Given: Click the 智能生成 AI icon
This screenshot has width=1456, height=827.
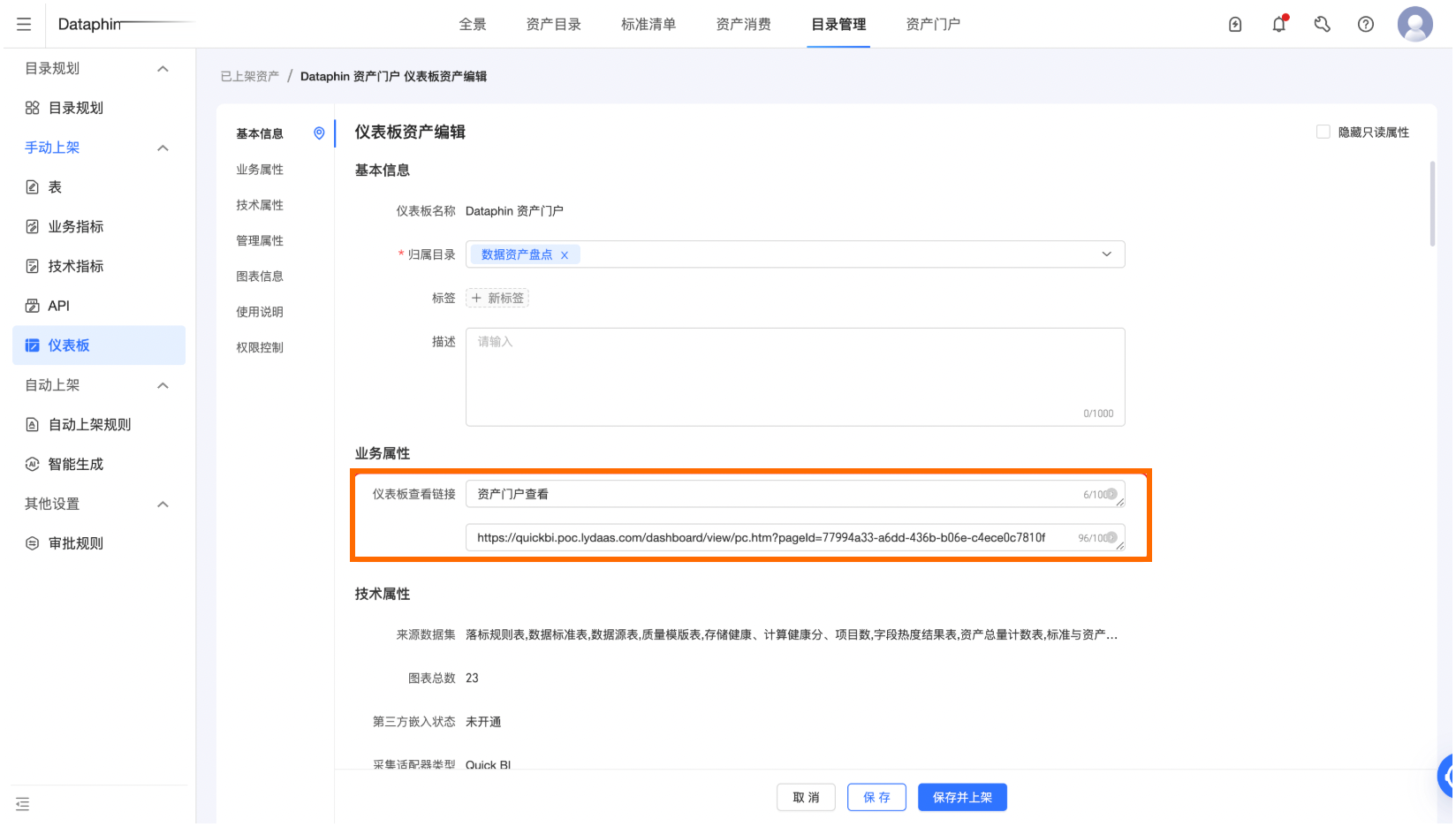Looking at the screenshot, I should pos(33,464).
